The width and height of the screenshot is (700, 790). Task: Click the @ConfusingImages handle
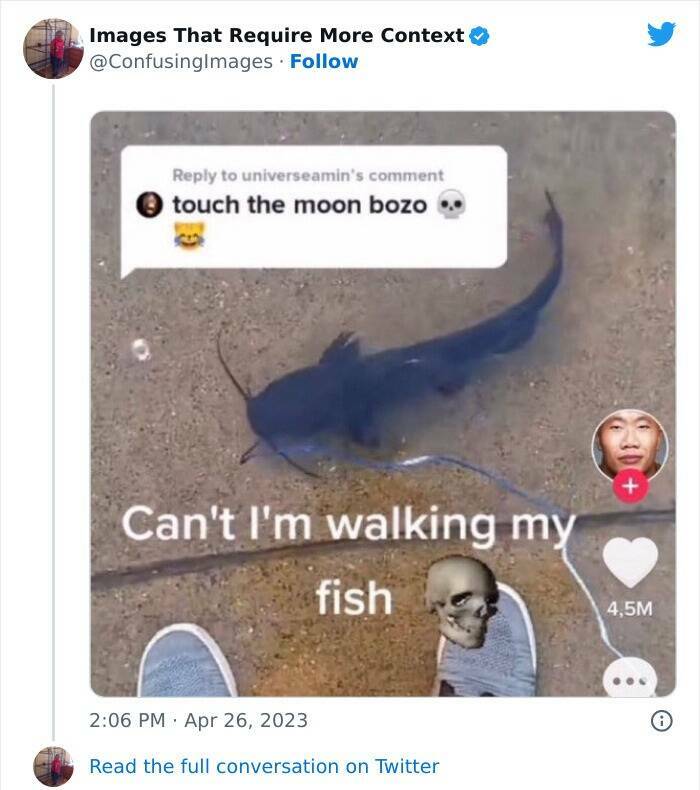(x=181, y=62)
